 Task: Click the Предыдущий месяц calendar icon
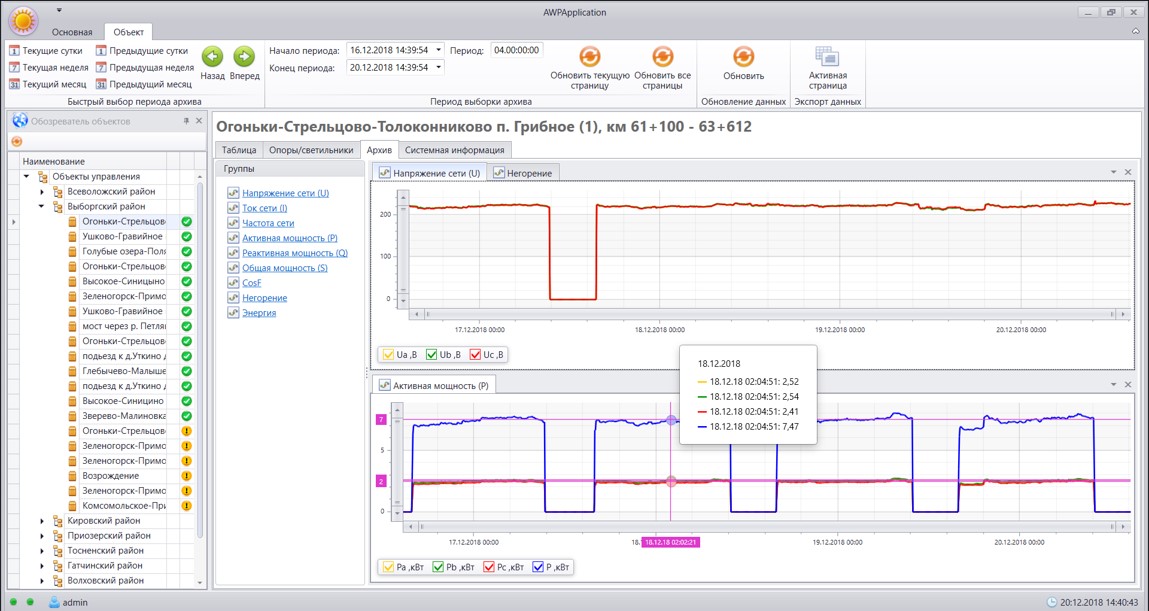pos(100,84)
